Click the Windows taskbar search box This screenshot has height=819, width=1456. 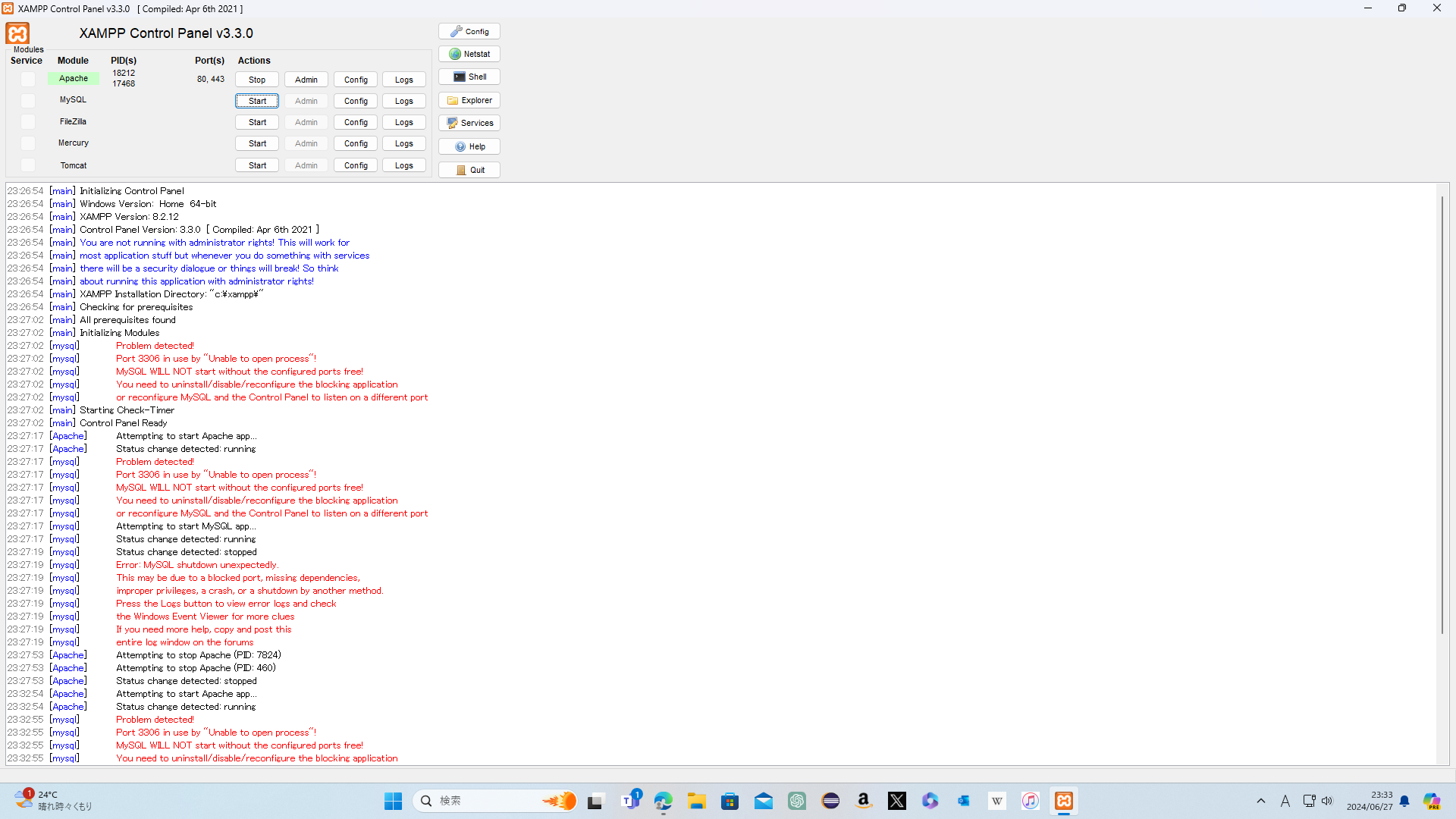pos(494,801)
